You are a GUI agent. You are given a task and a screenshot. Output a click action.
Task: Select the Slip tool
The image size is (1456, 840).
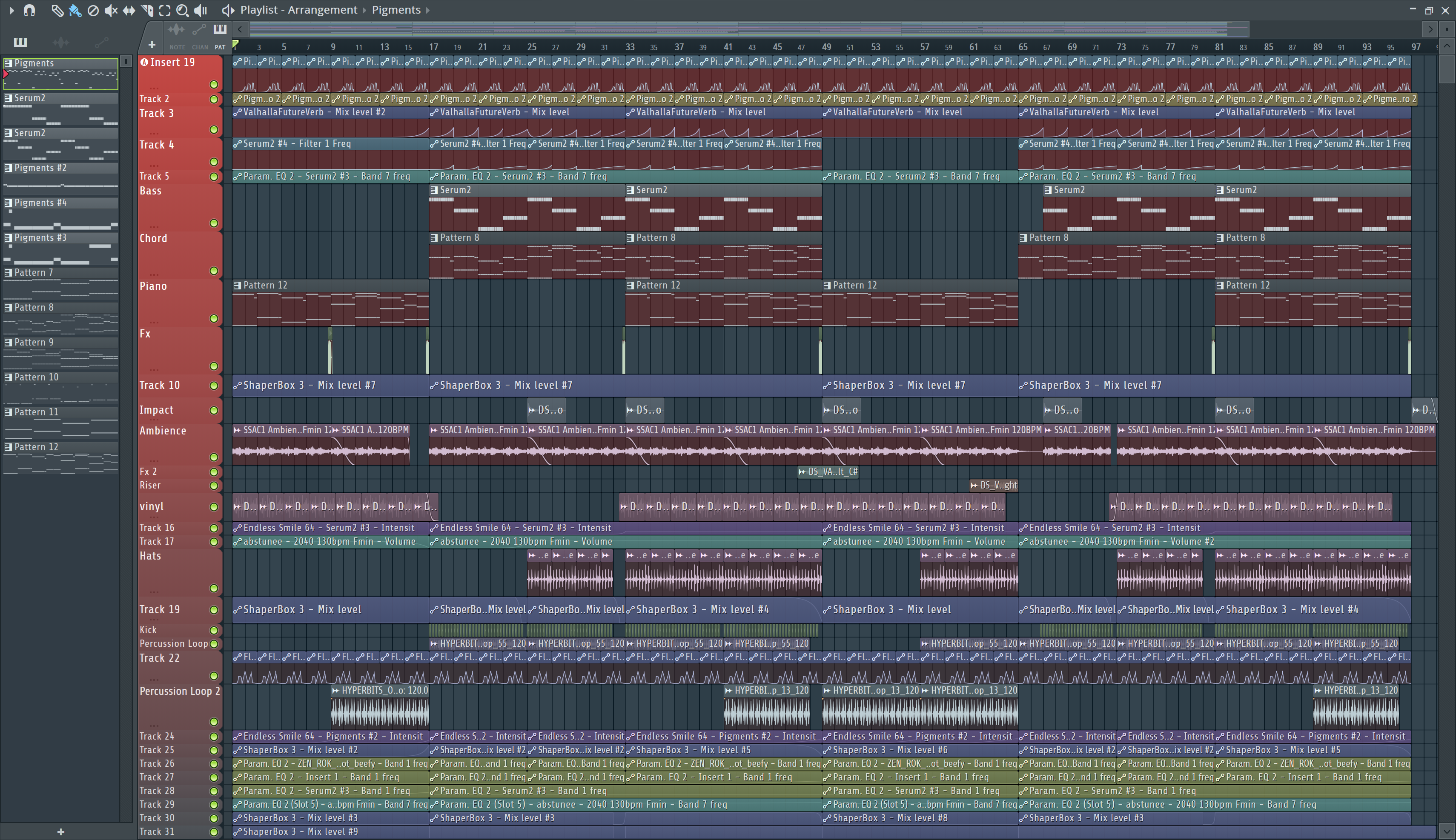point(129,10)
